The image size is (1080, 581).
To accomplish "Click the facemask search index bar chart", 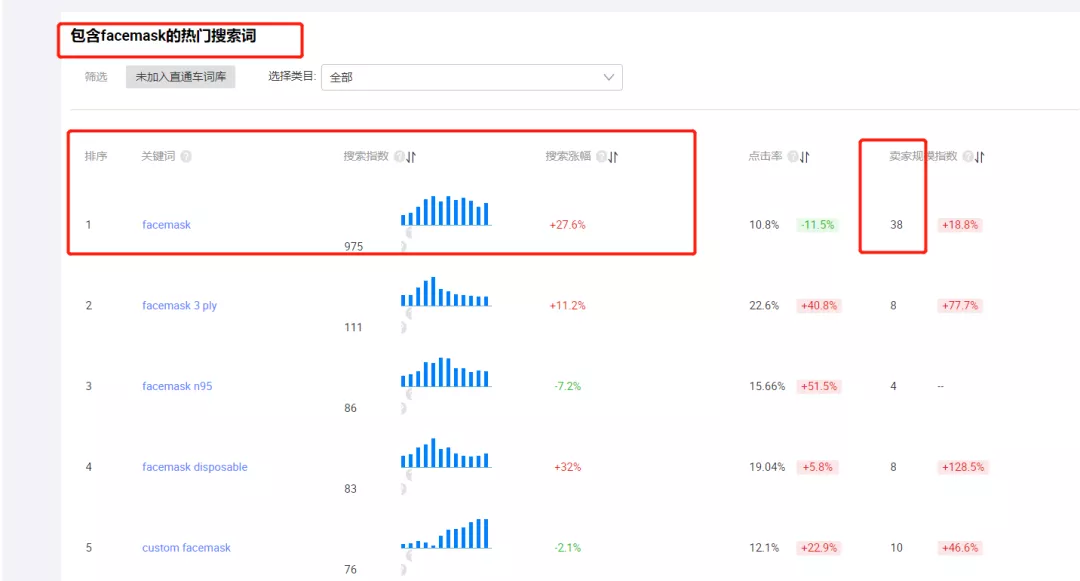I will [x=445, y=211].
